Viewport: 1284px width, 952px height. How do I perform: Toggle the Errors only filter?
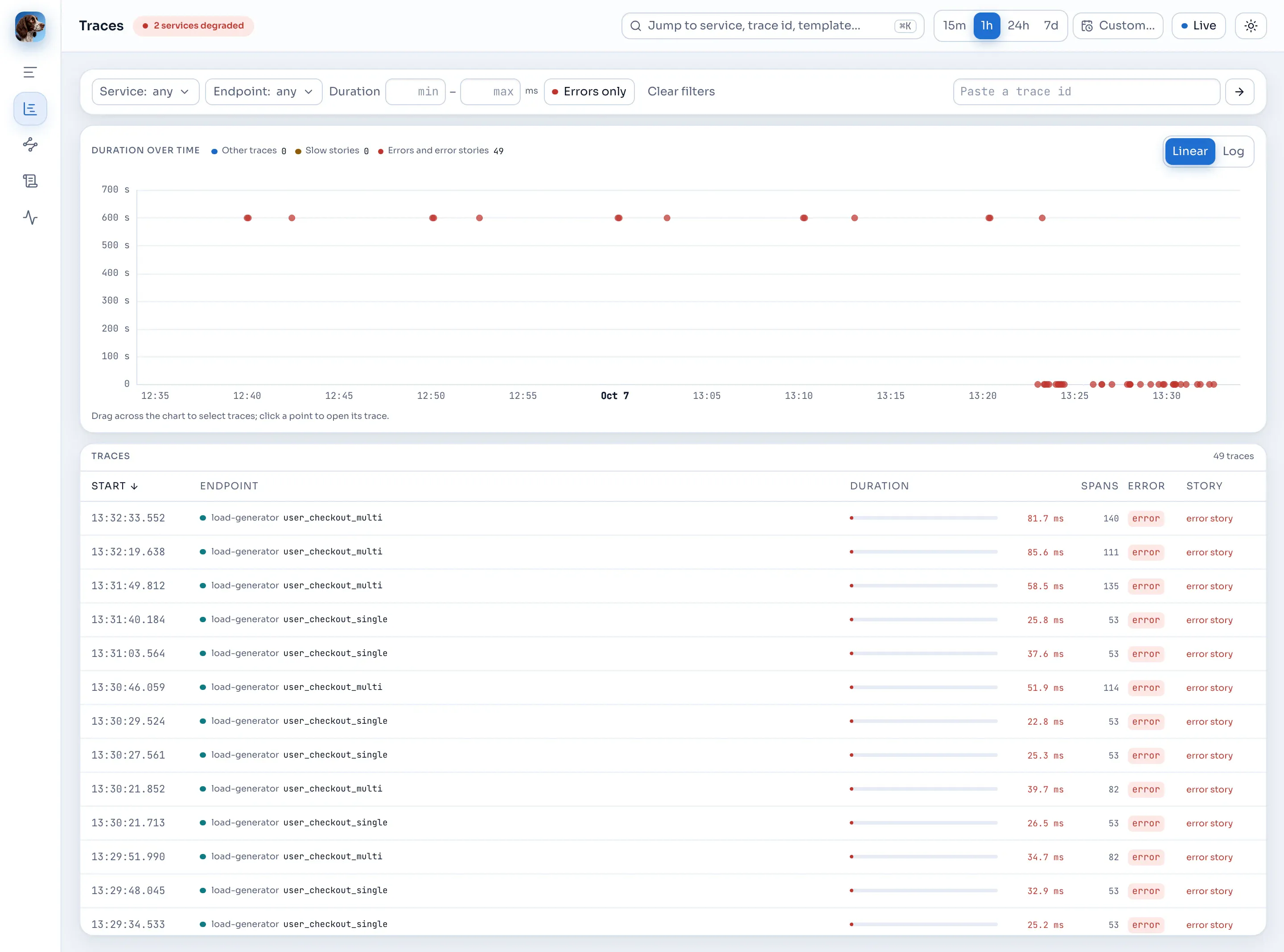point(589,92)
